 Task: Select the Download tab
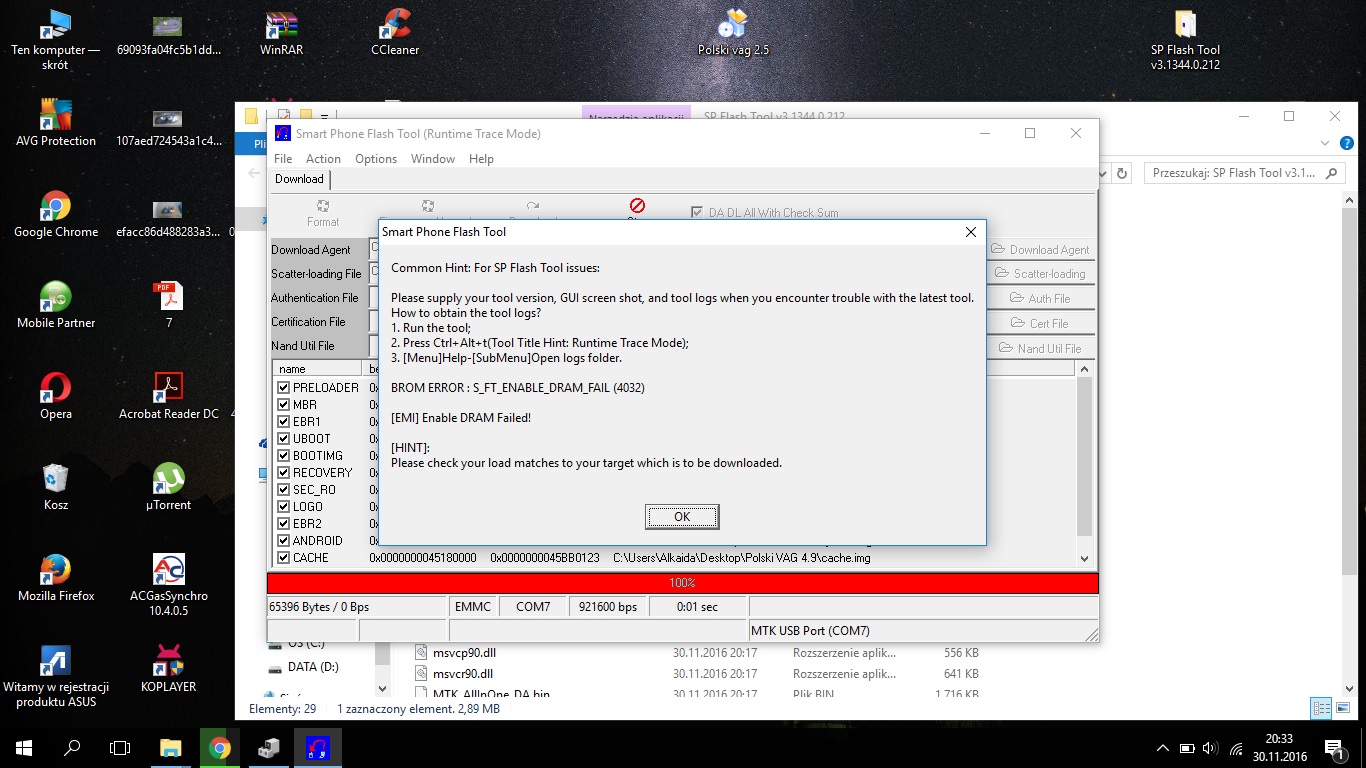click(x=299, y=179)
